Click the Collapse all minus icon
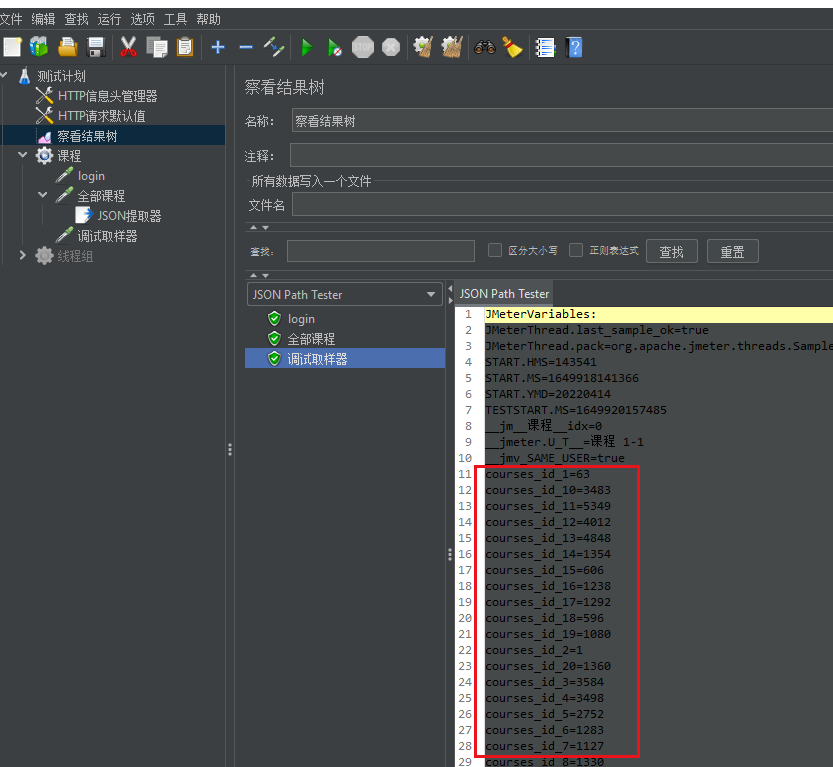 point(246,47)
